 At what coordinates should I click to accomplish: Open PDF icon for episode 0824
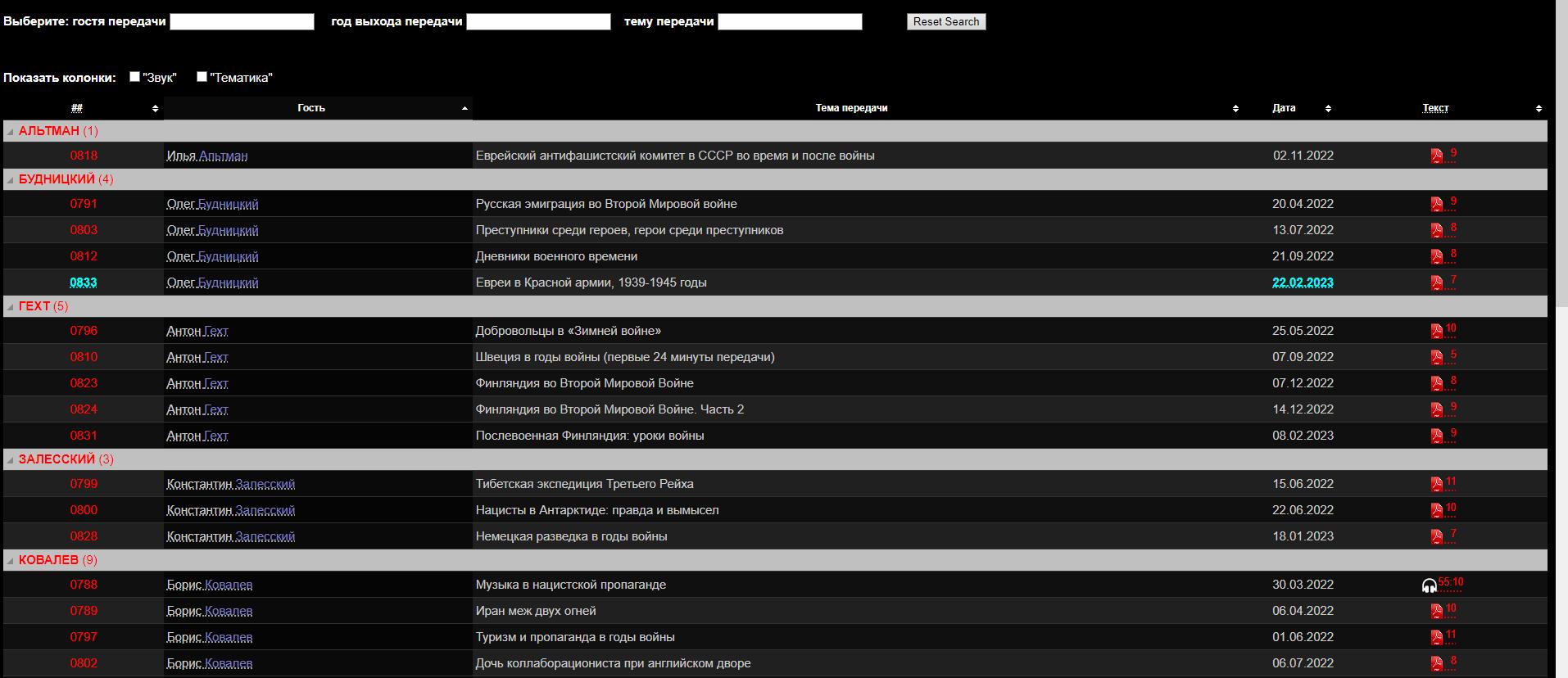(1436, 409)
